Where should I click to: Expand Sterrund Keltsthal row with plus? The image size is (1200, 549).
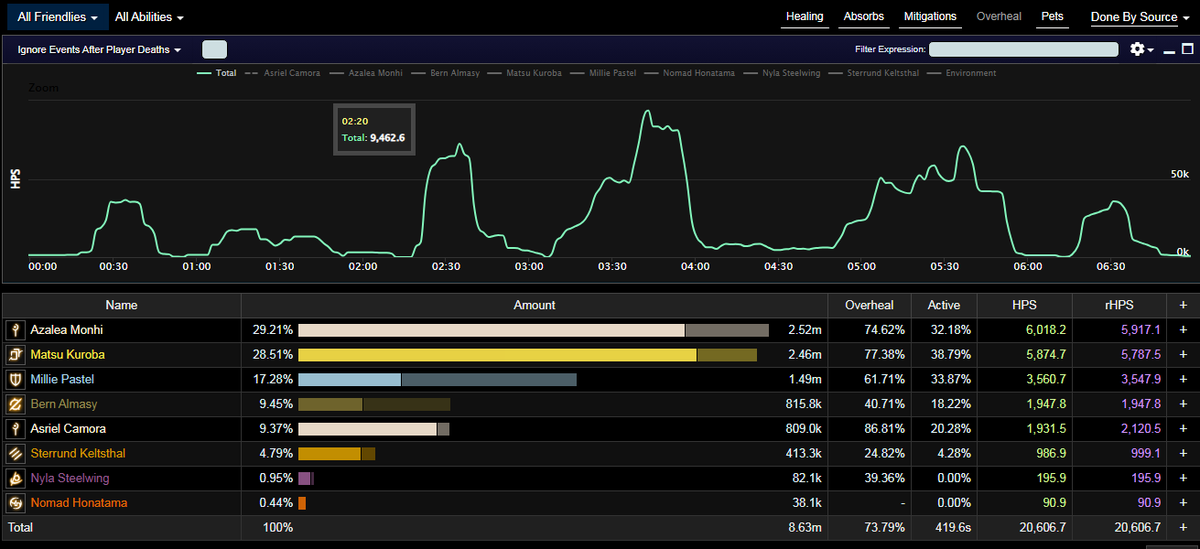pyautogui.click(x=1184, y=453)
